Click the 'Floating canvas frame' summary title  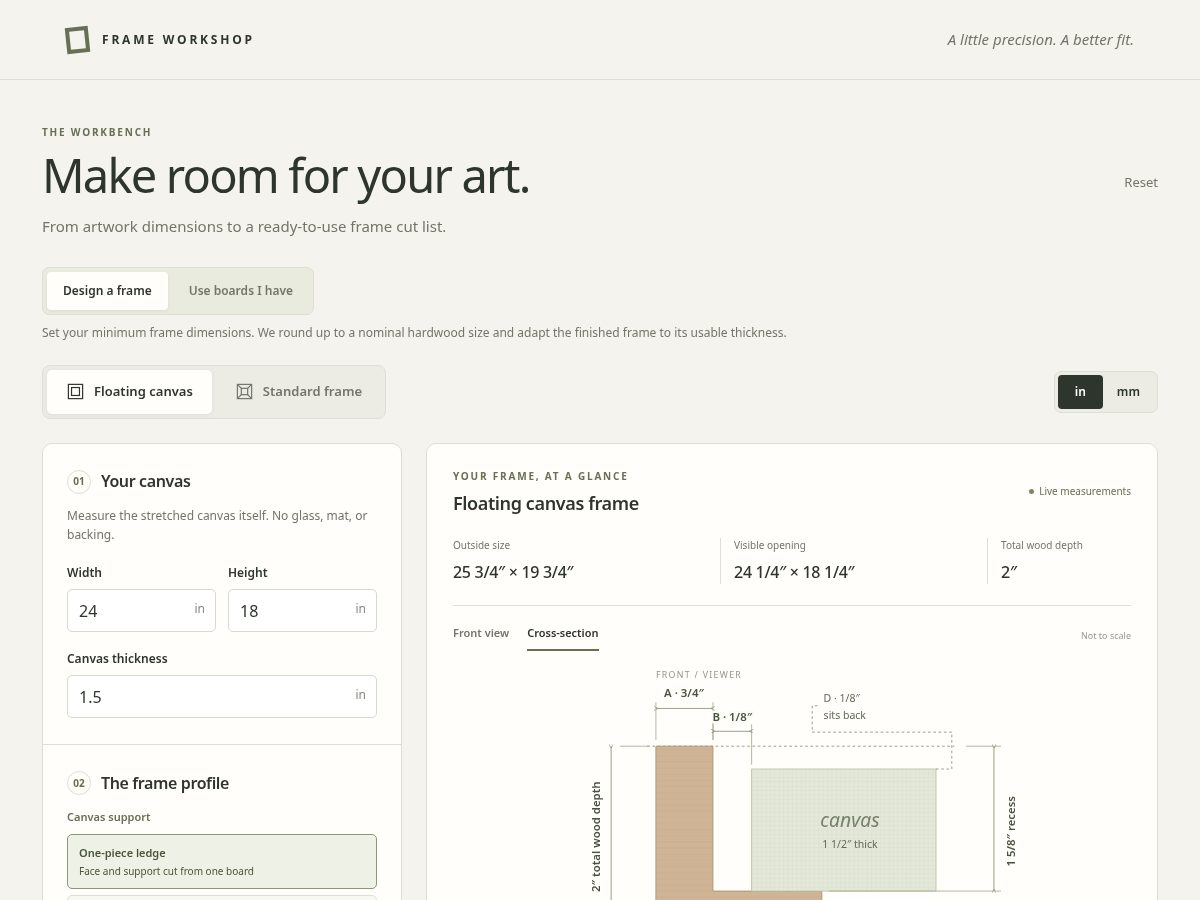546,504
